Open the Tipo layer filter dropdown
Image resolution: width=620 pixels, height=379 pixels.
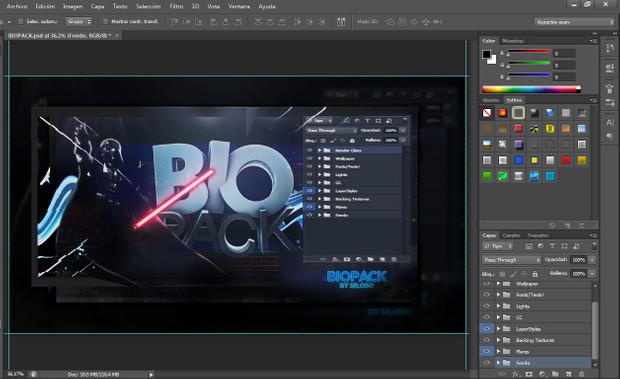(498, 246)
